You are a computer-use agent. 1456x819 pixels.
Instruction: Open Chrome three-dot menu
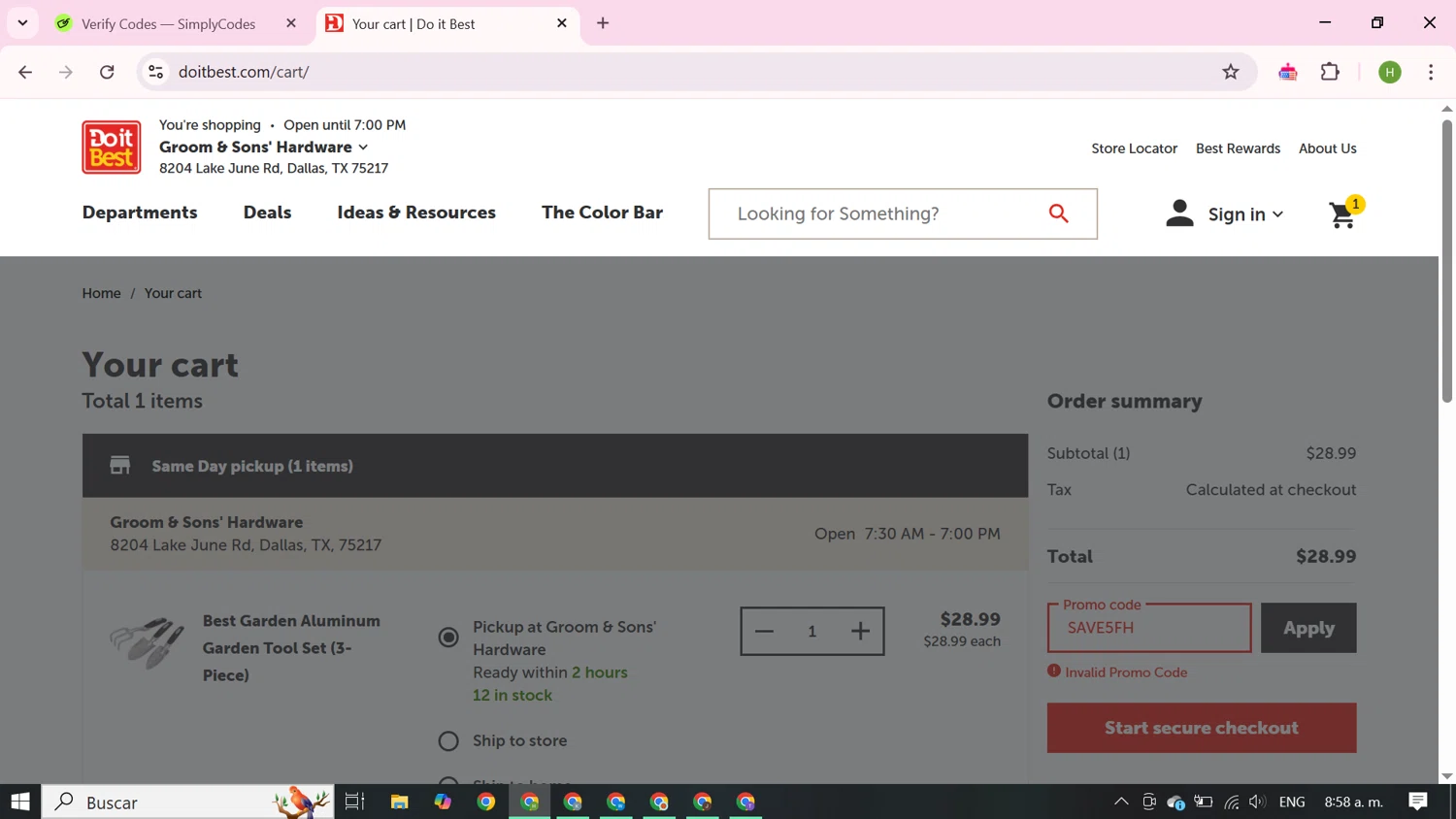pos(1431,72)
